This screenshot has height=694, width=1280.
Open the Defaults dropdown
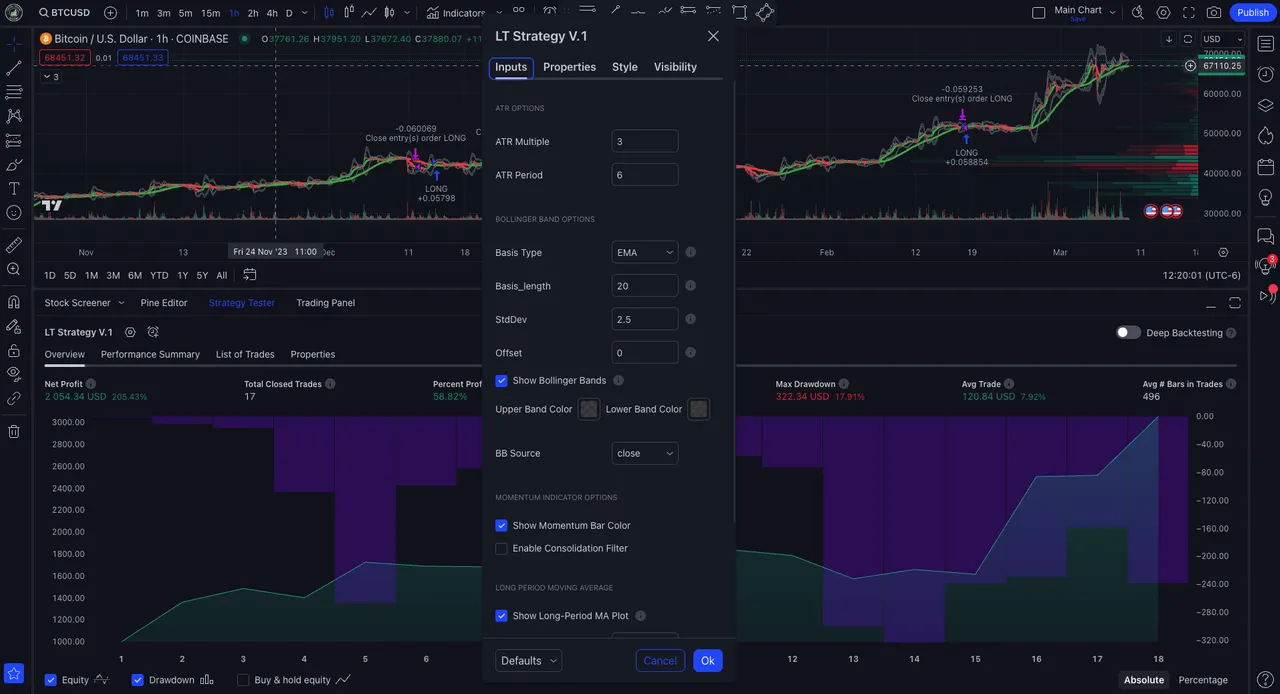[528, 661]
